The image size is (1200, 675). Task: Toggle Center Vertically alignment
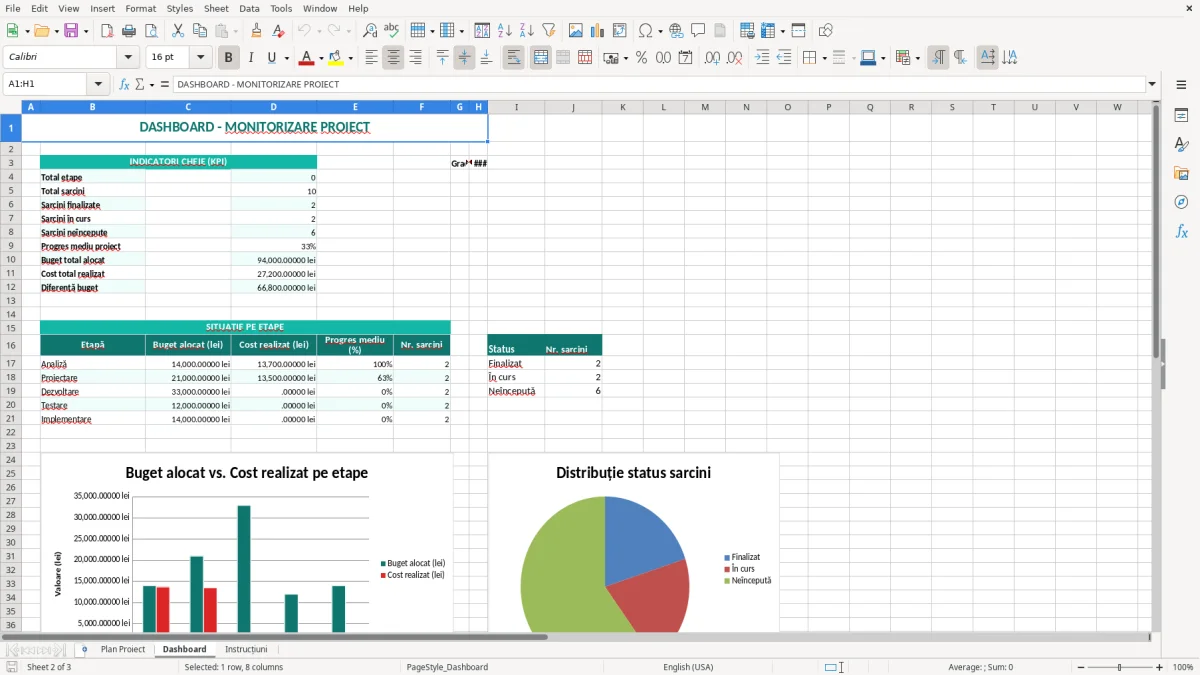(x=464, y=58)
